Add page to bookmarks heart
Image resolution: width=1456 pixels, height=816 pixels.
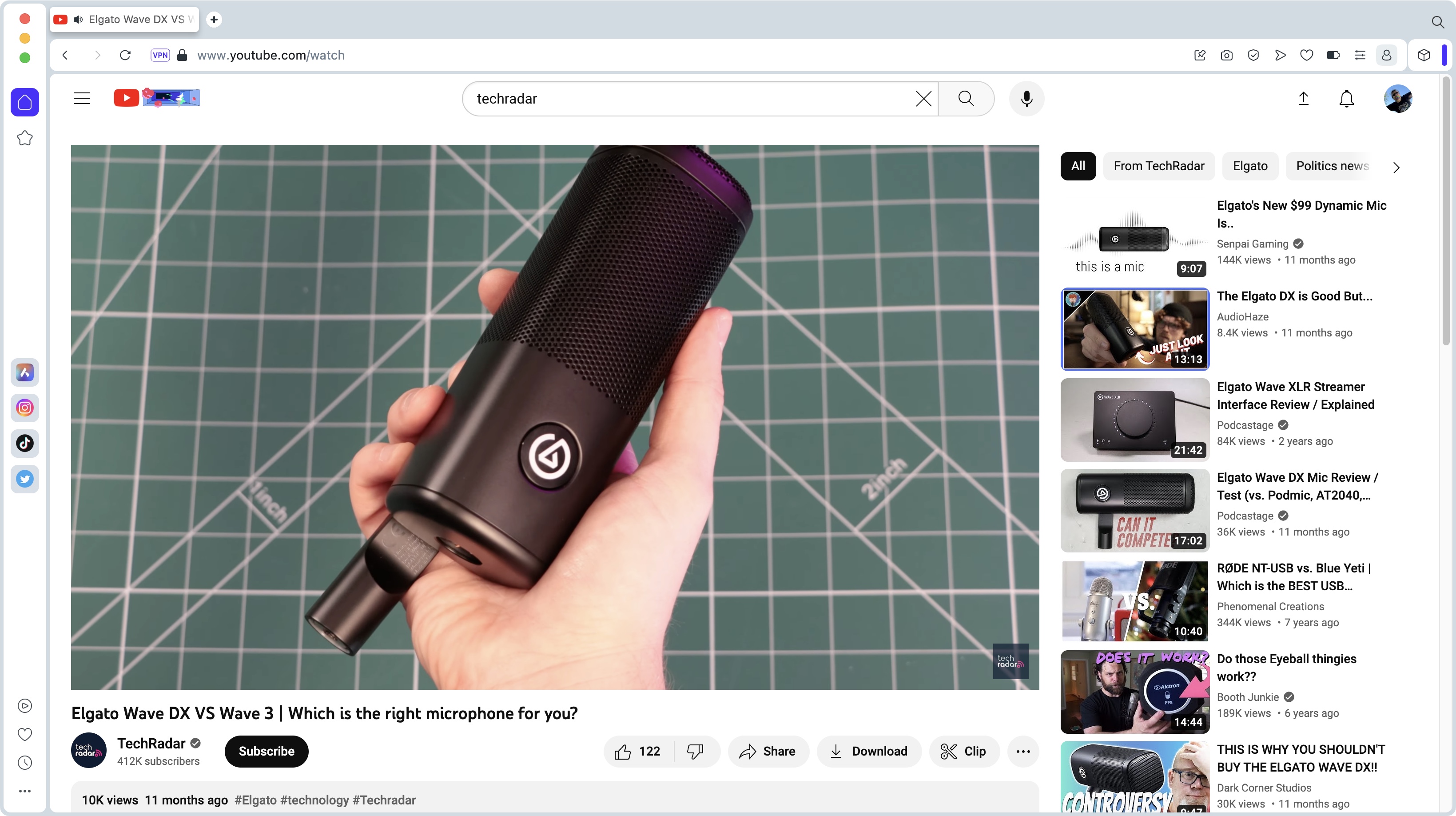tap(1306, 55)
